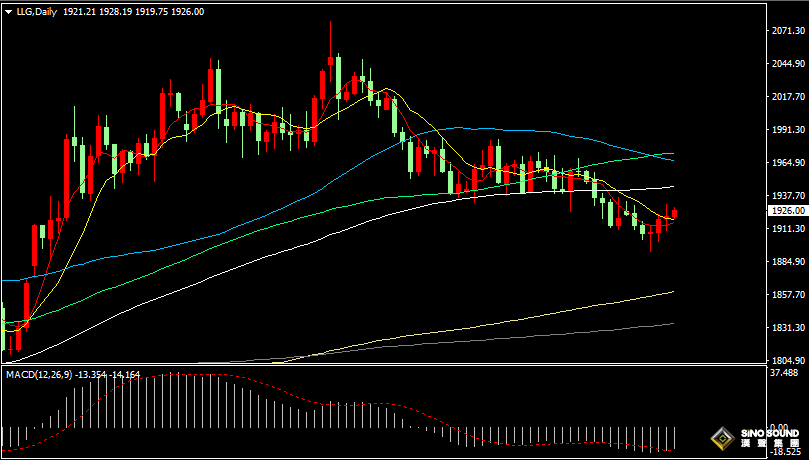Open the chart menu triangle beside LLG,Daily
Screen dimensions: 809x460
click(9, 11)
